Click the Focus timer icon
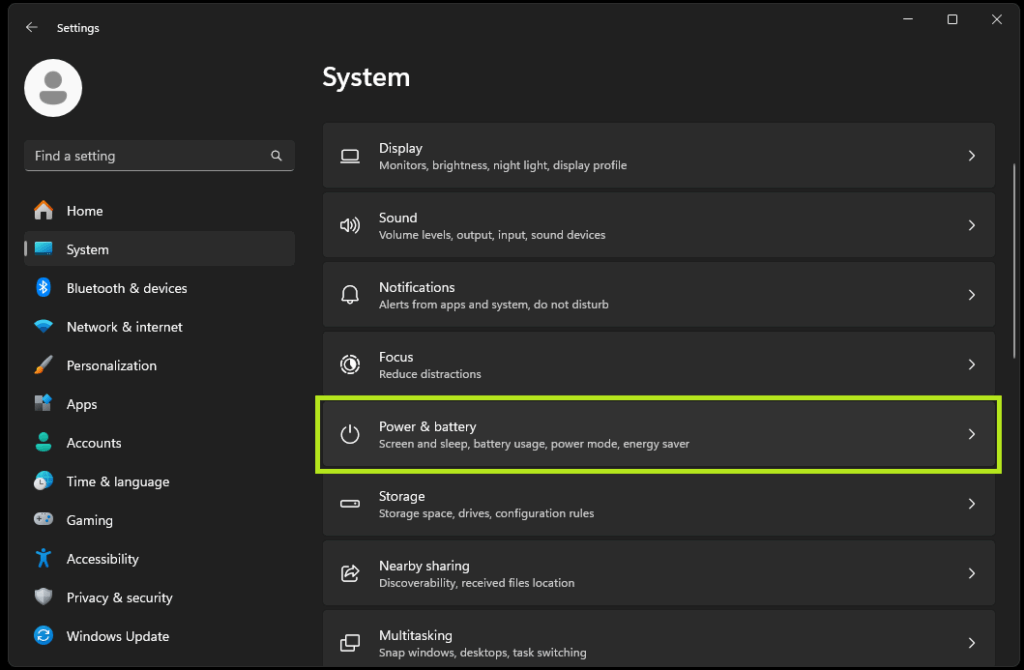This screenshot has height=670, width=1024. coord(350,364)
